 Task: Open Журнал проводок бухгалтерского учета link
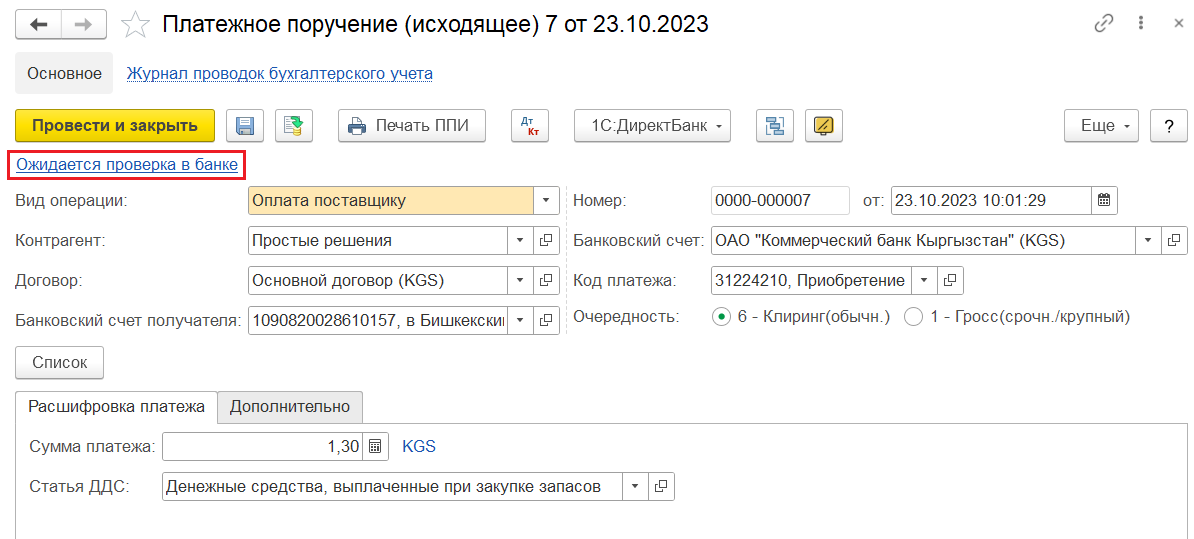279,73
